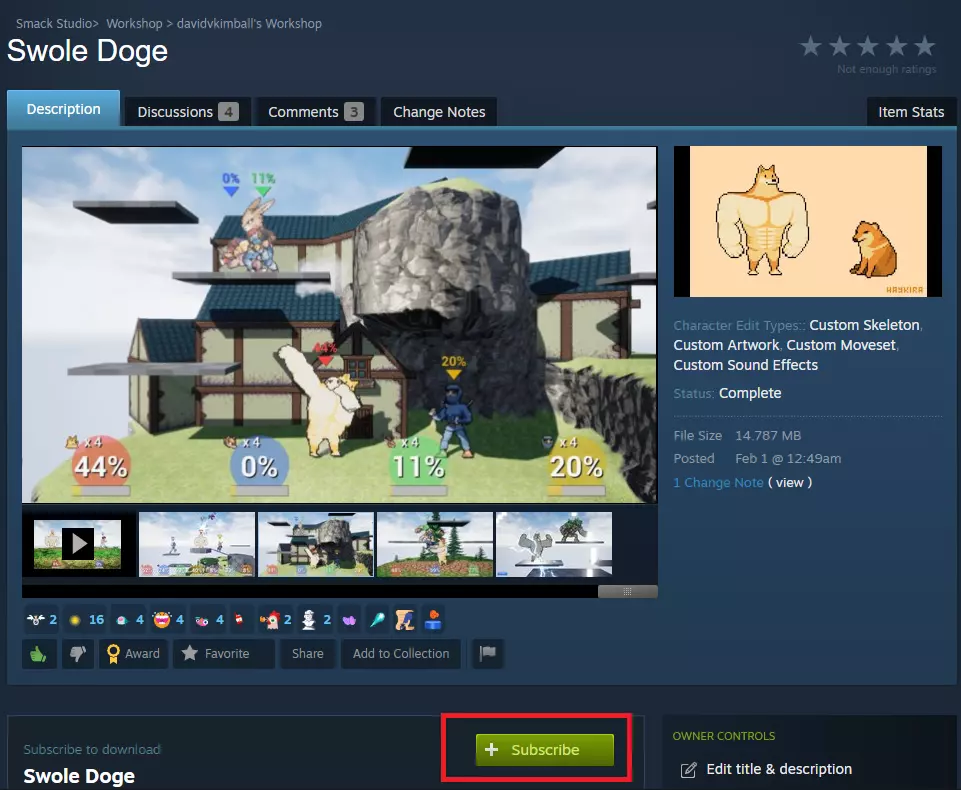961x790 pixels.
Task: Click the blue pedestal joystick award icon
Action: coord(433,620)
